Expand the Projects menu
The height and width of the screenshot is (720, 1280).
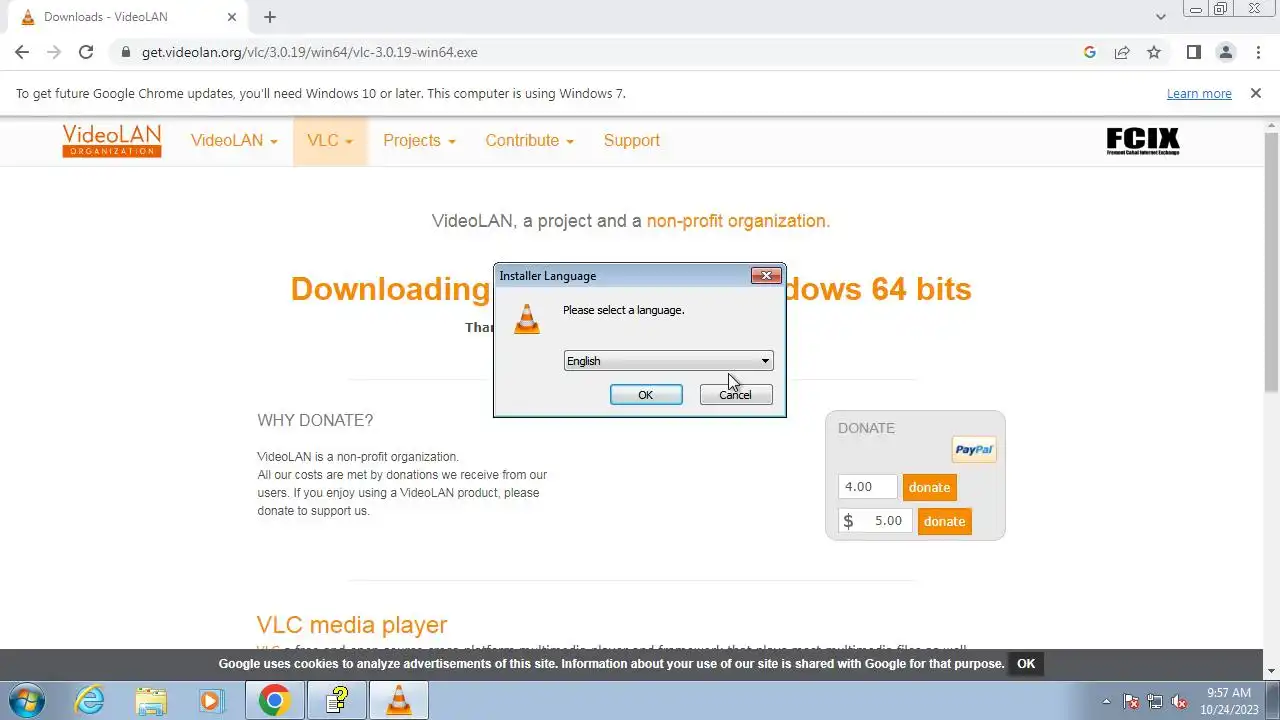click(x=419, y=141)
